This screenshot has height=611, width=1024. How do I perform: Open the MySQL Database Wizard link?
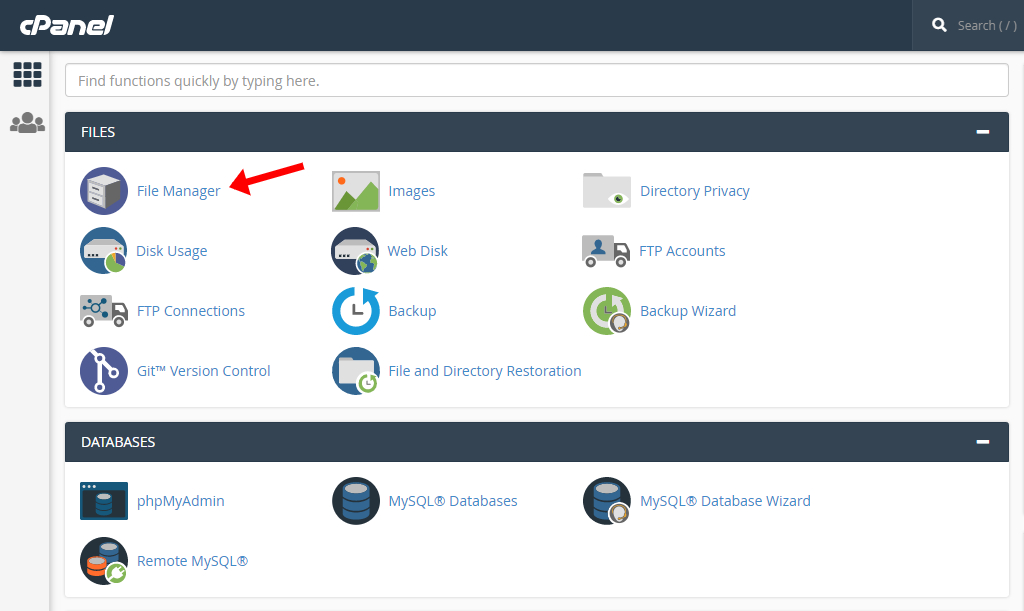pyautogui.click(x=725, y=501)
